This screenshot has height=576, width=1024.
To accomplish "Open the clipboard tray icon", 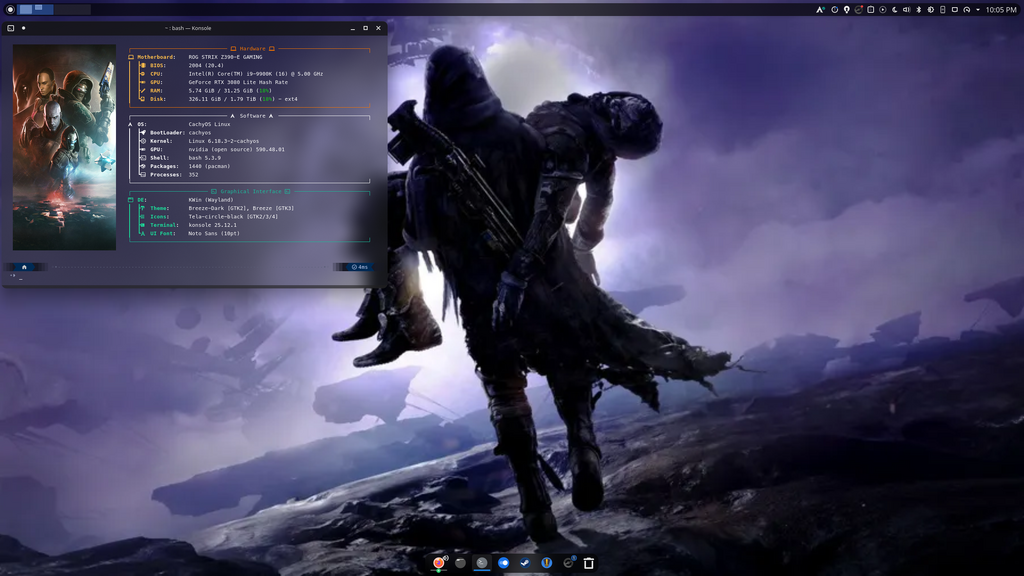I will pos(871,10).
